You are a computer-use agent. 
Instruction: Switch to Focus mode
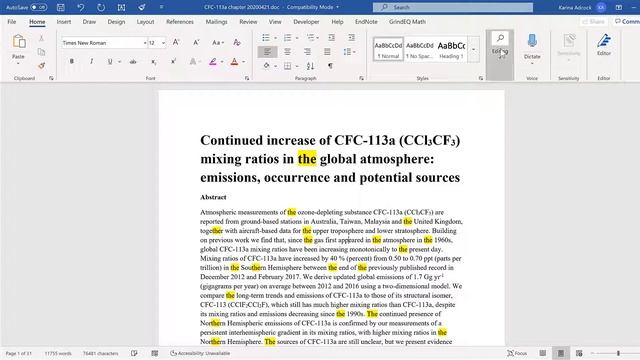pos(517,353)
